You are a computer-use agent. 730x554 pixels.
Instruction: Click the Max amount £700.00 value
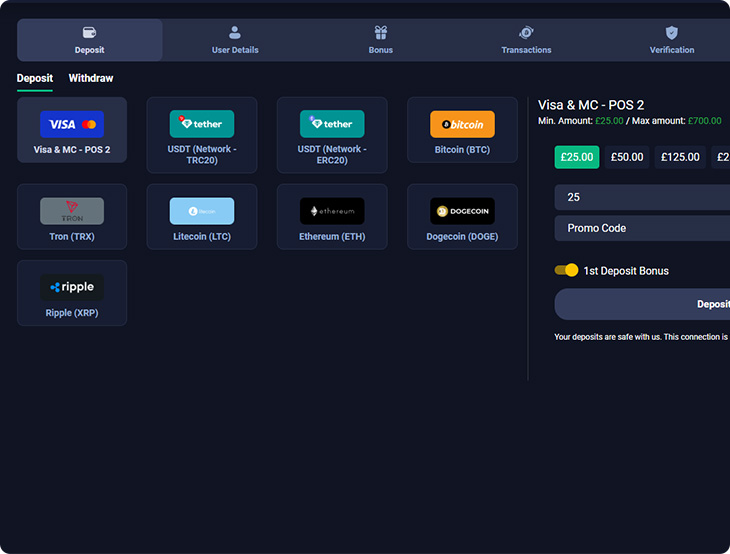coord(704,121)
